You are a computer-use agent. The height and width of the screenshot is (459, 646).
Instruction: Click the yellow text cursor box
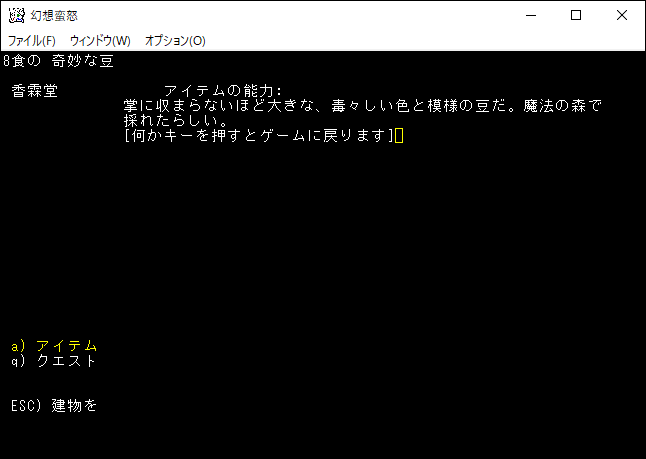[399, 136]
